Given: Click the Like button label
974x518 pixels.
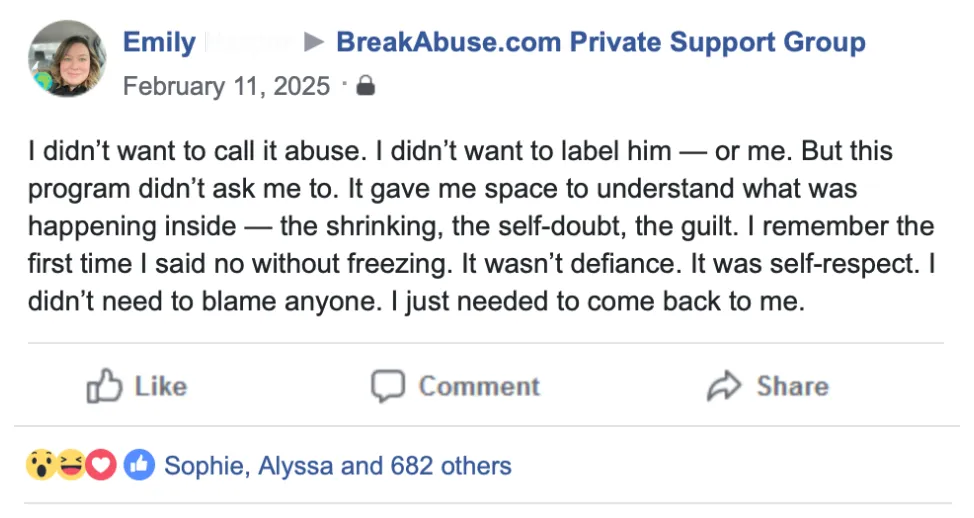Looking at the screenshot, I should (x=161, y=386).
